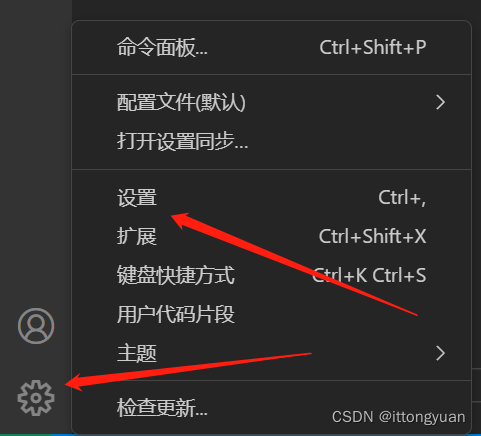
Task: Click the Ctrl+K Ctrl+S shortcut text
Action: pyautogui.click(x=369, y=275)
